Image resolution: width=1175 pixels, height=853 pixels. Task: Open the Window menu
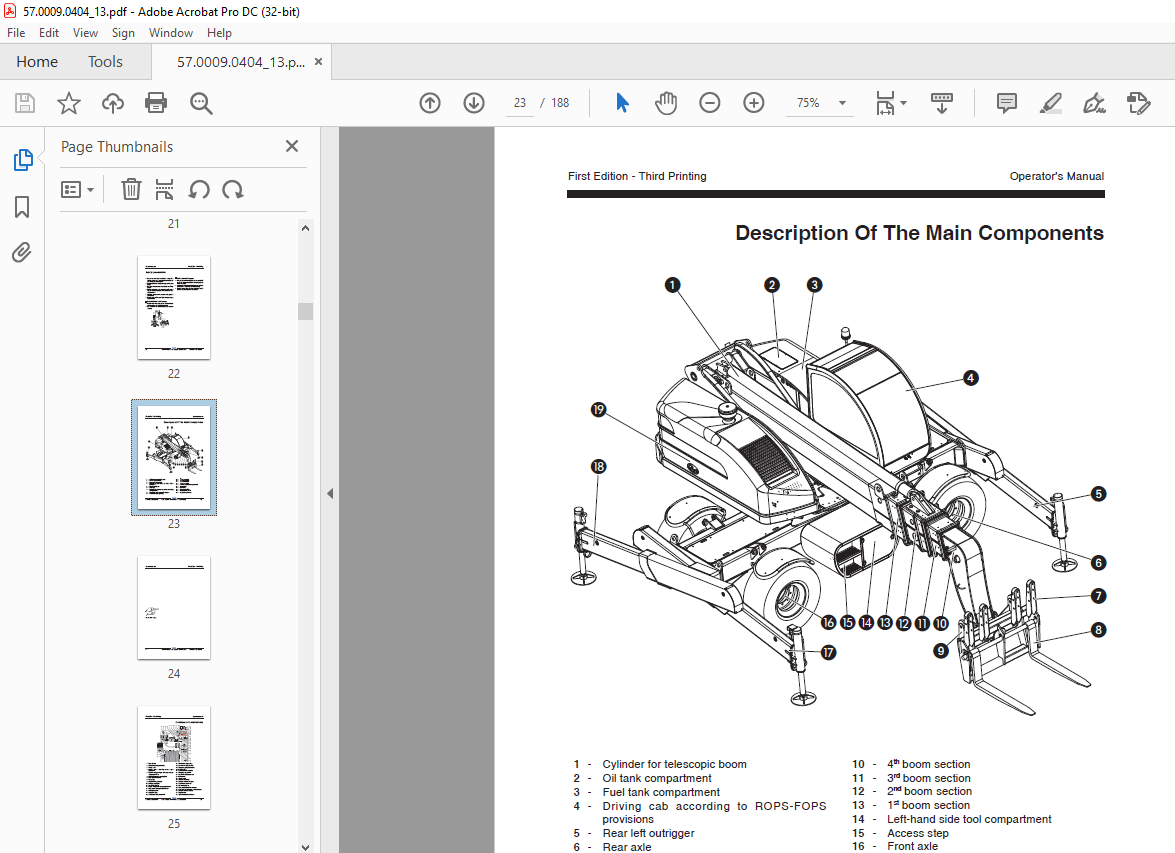170,33
